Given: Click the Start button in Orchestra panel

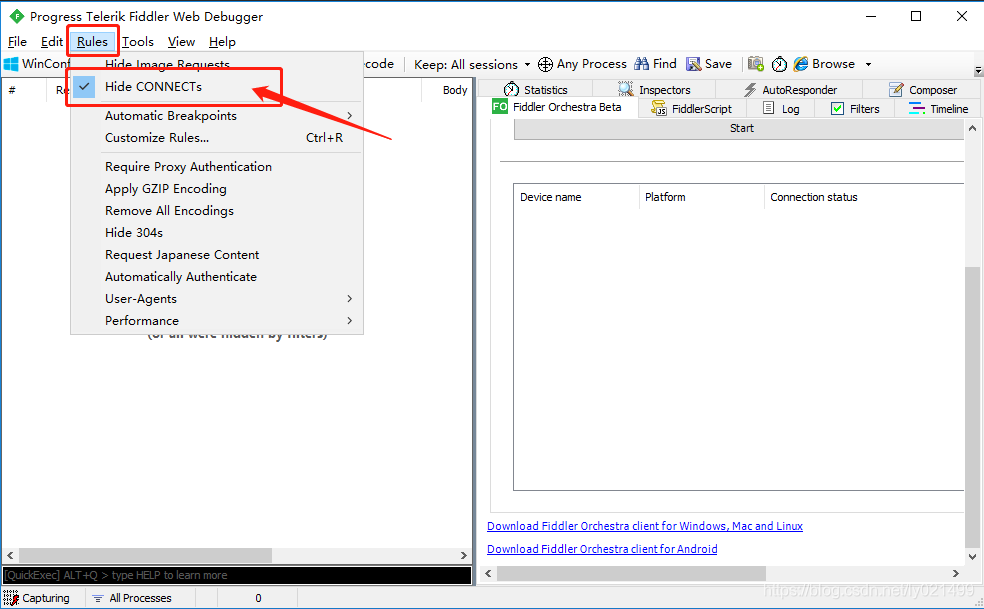Looking at the screenshot, I should click(x=739, y=128).
